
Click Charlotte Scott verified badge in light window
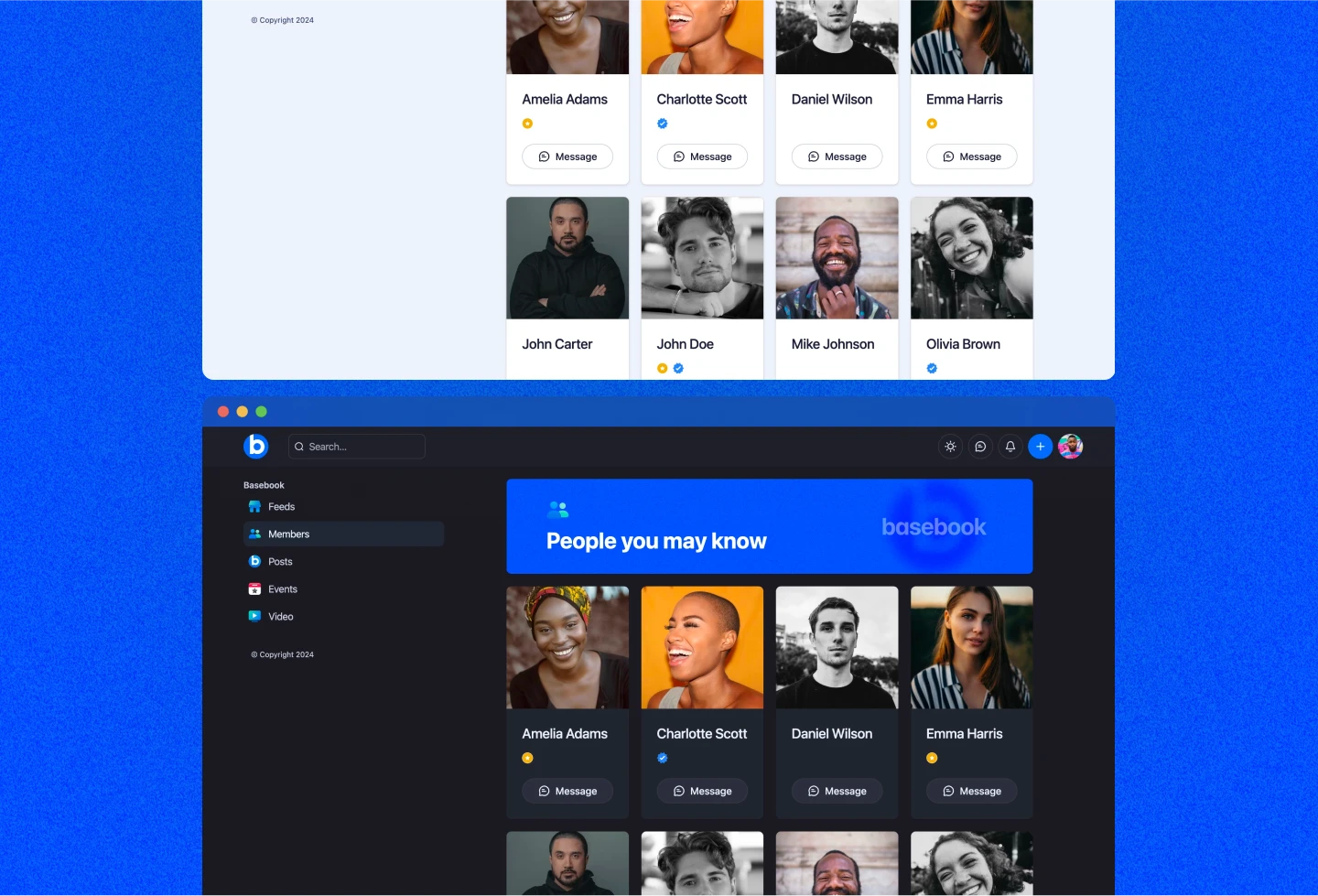pyautogui.click(x=663, y=124)
